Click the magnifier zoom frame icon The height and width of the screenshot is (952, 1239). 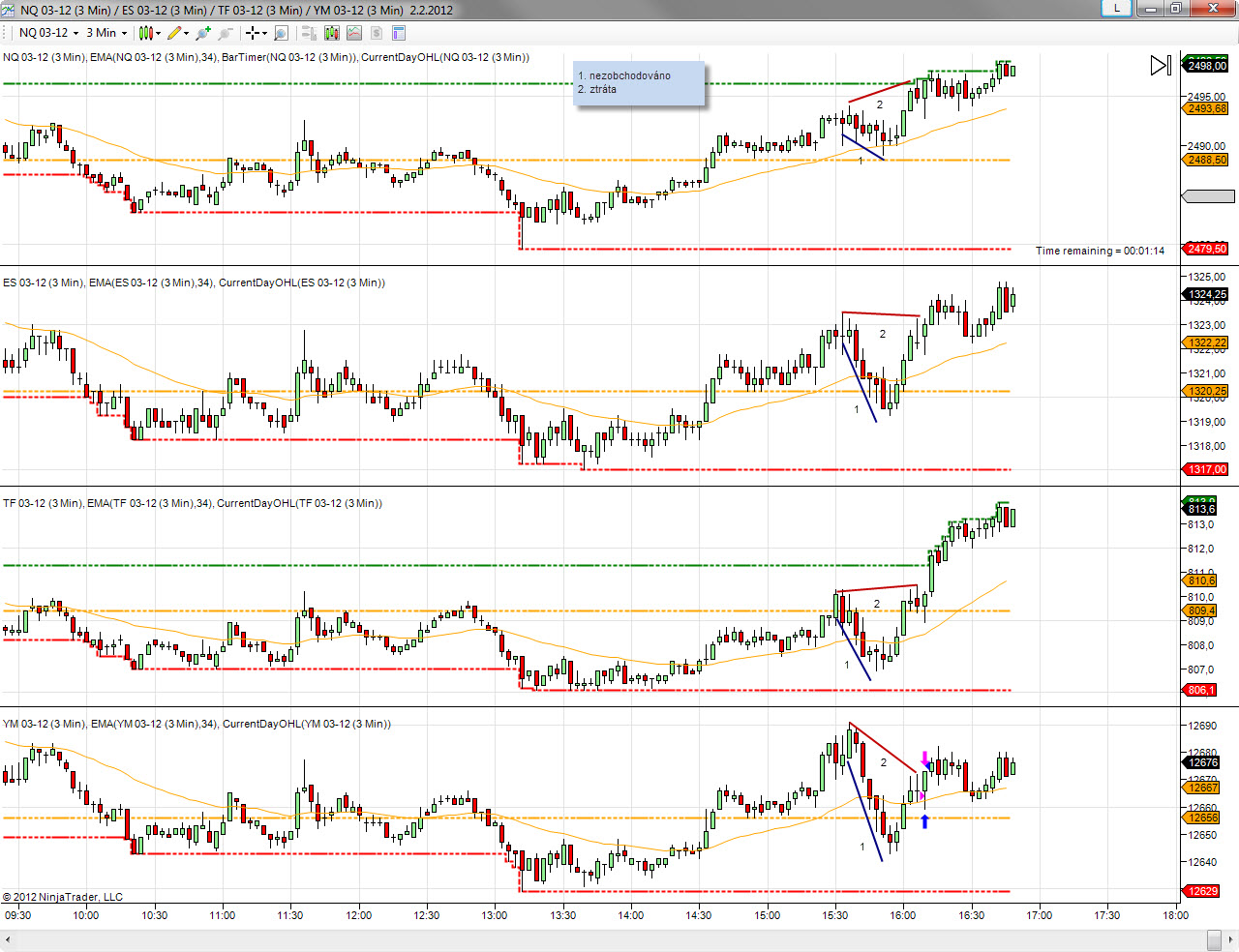pos(281,33)
